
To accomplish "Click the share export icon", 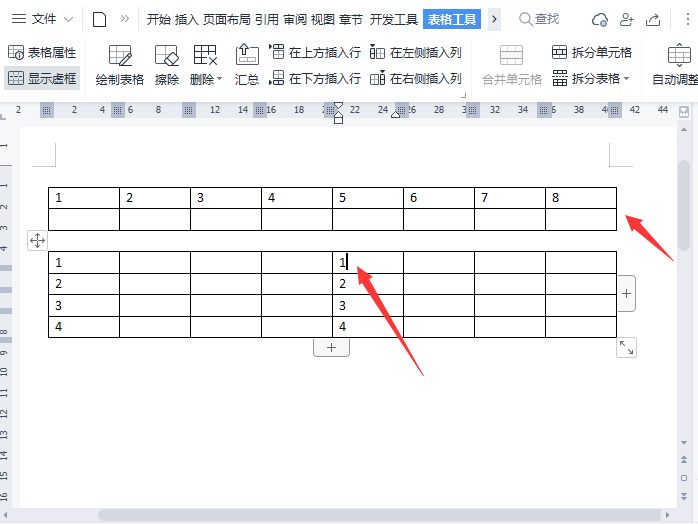I will (653, 20).
